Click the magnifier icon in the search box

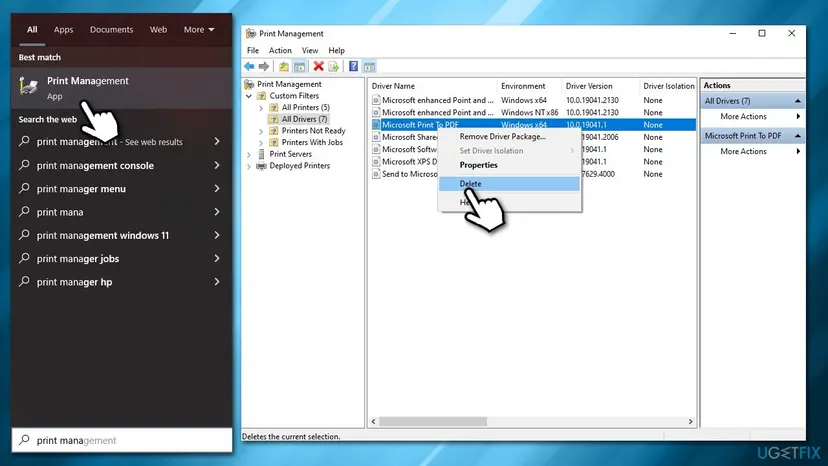tap(24, 440)
